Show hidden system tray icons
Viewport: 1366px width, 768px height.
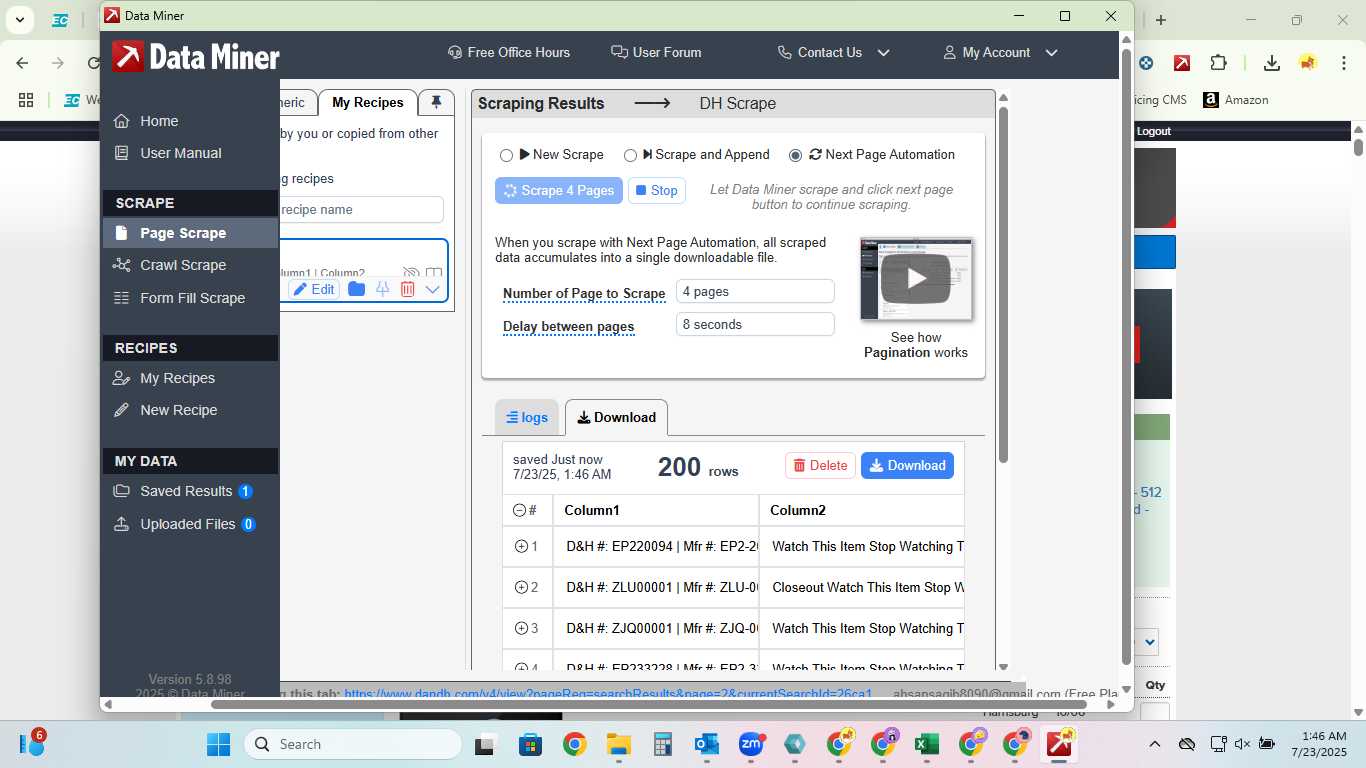click(1155, 744)
